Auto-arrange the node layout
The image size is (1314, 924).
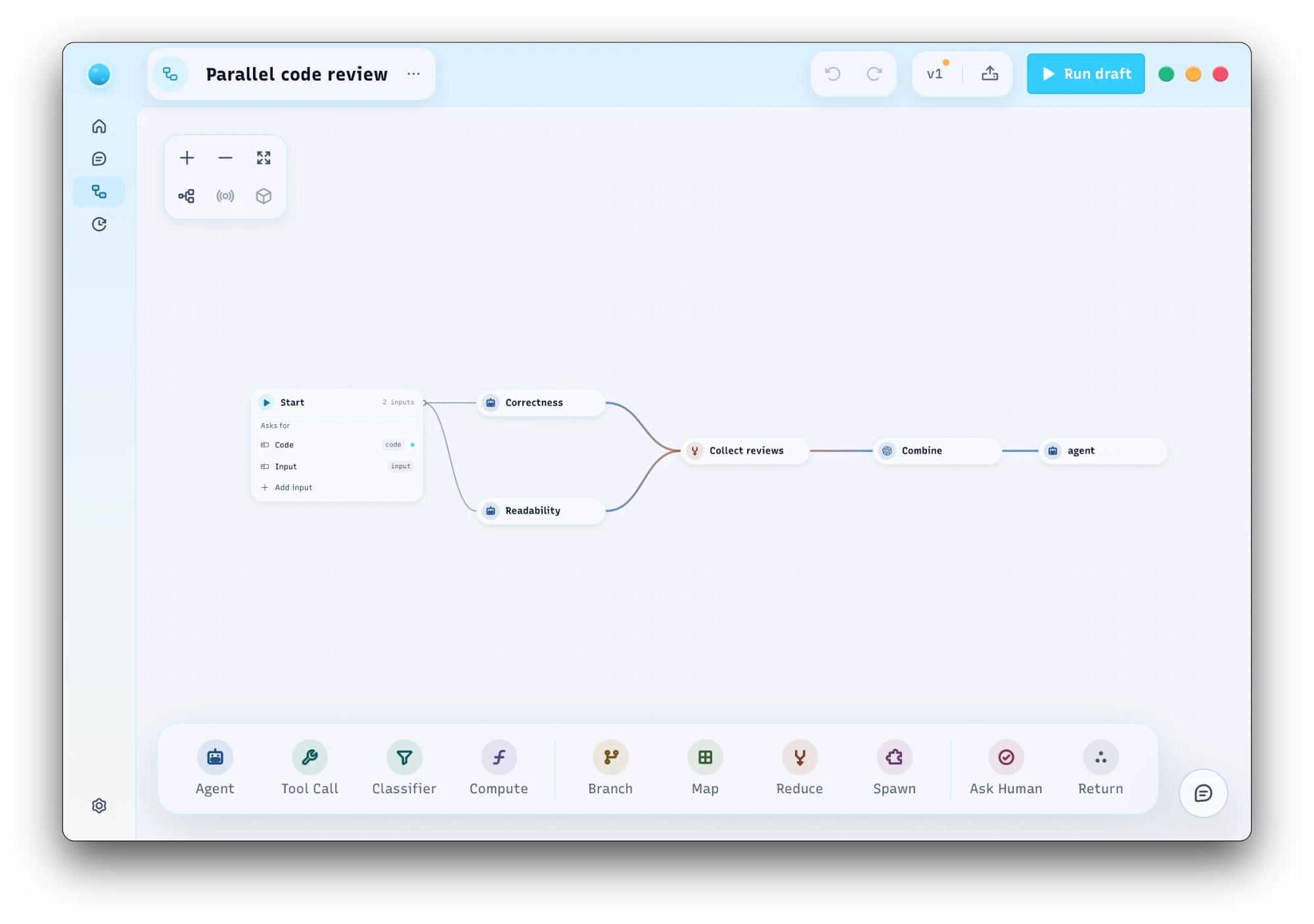coord(187,196)
